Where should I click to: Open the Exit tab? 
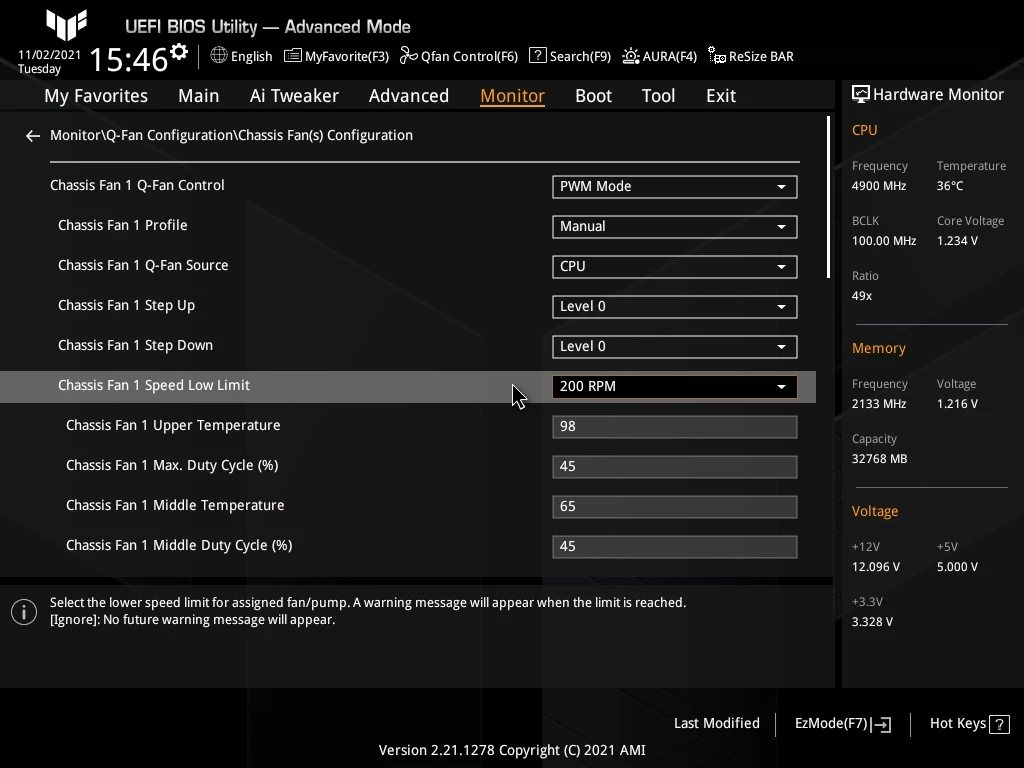pos(721,96)
